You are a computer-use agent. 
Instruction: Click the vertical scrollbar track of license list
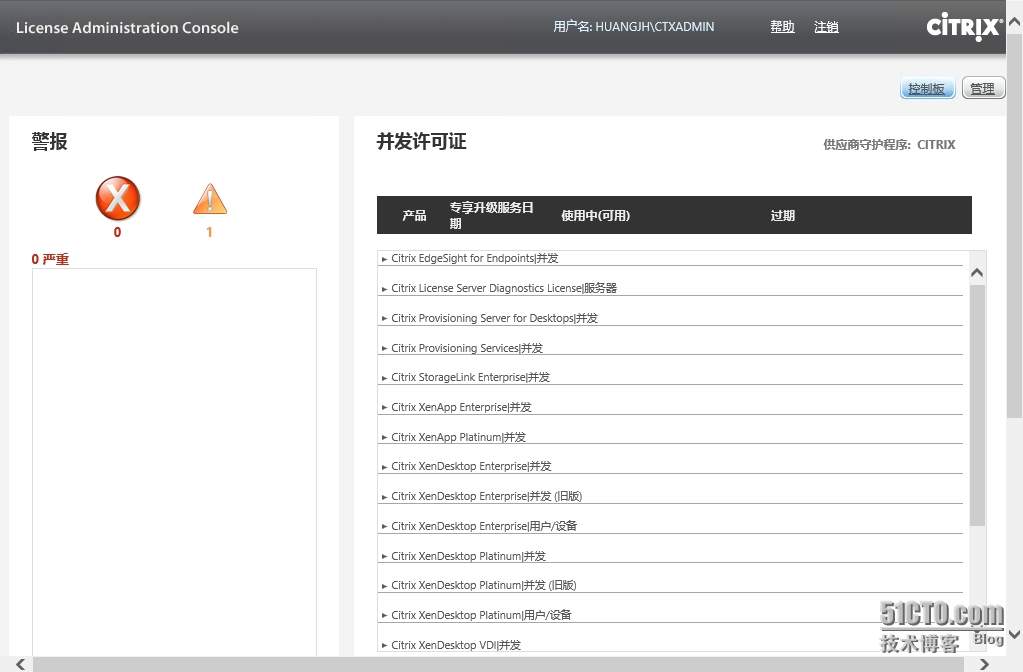pos(977,450)
